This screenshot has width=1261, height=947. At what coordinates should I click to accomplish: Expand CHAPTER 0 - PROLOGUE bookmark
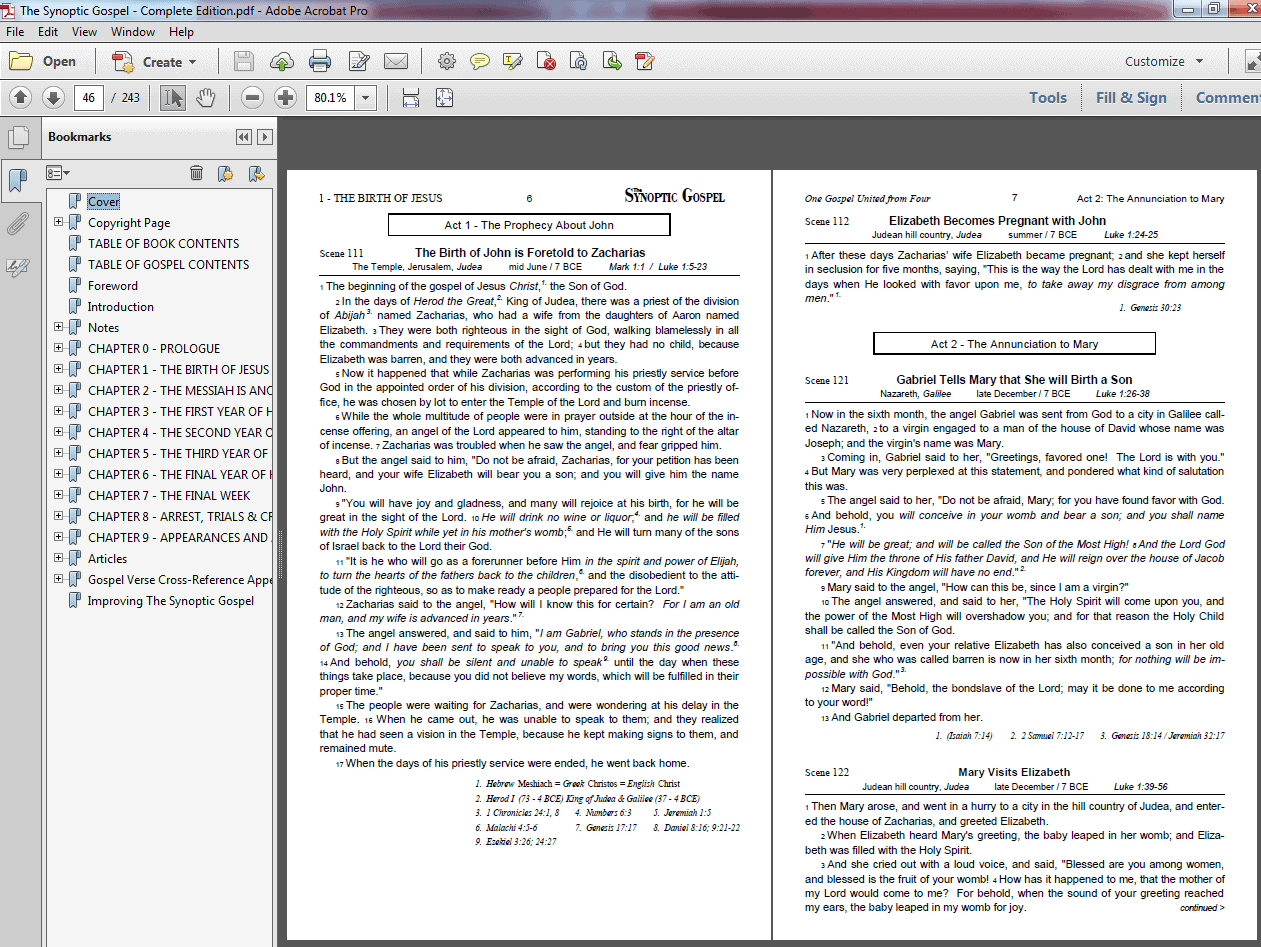tap(59, 349)
